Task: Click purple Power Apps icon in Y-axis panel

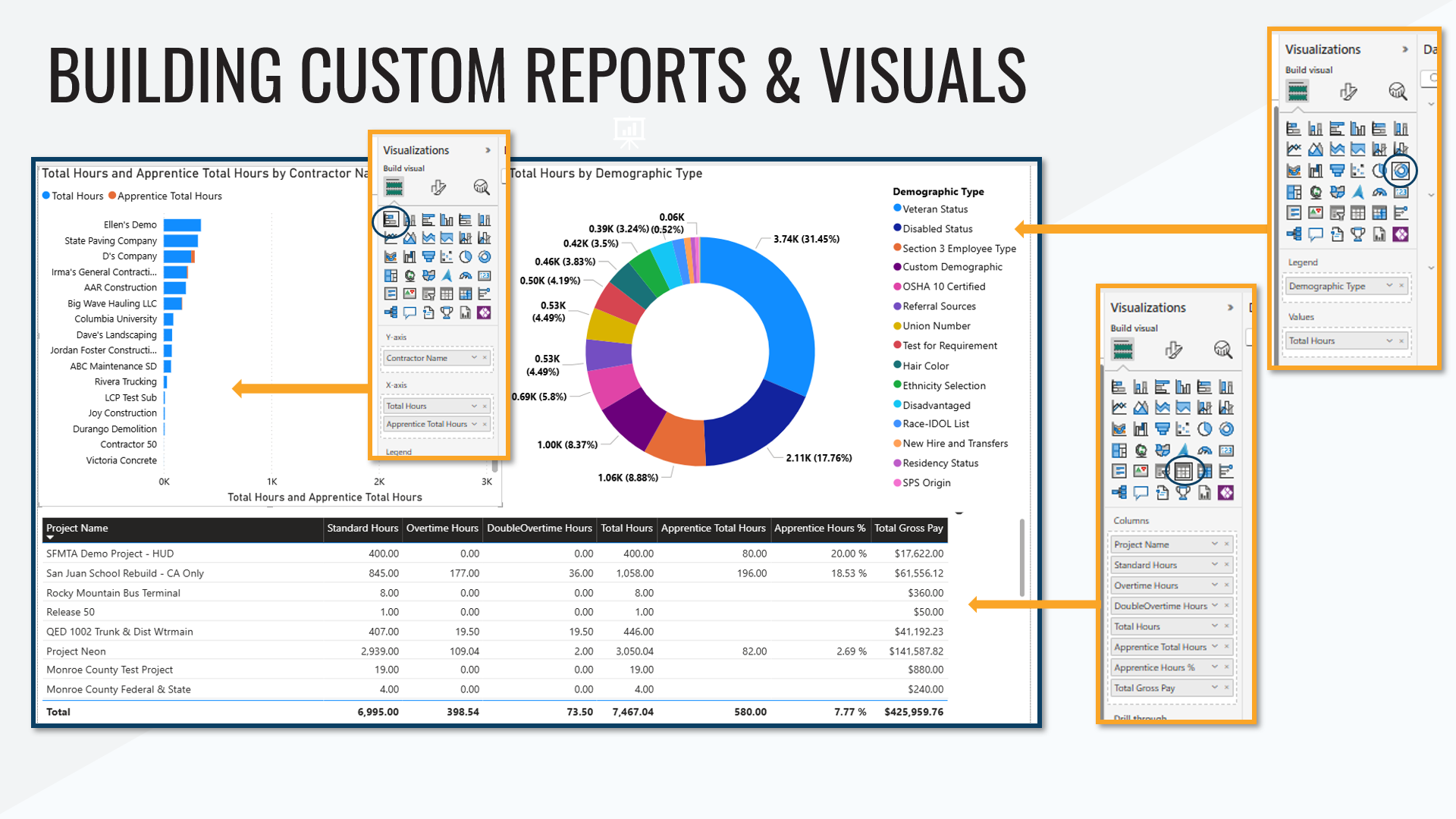Action: [x=484, y=312]
